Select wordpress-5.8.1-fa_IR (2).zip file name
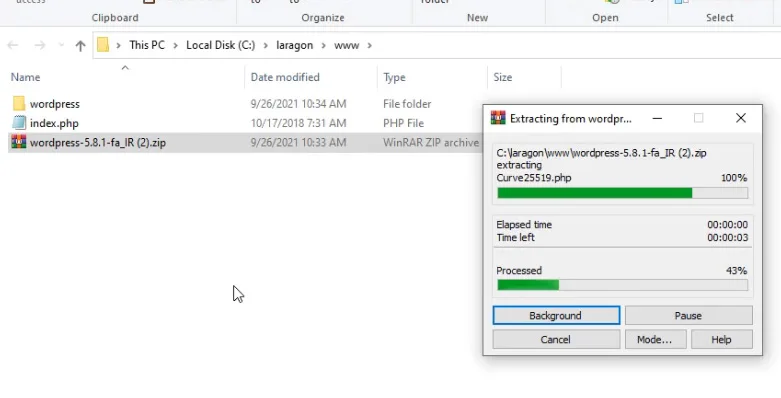781x398 pixels. pos(98,142)
